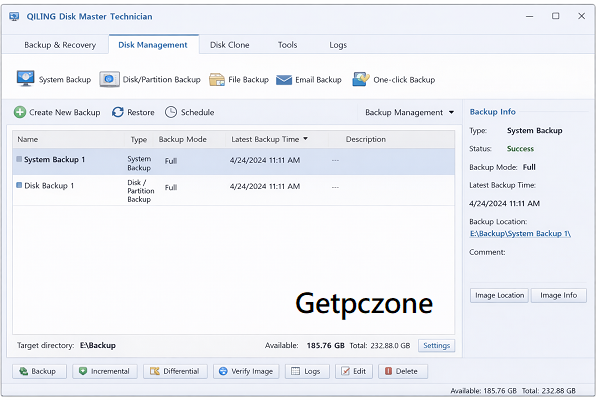Open the E:\Backup\System Backup 1\ link
This screenshot has width=600, height=400.
click(520, 233)
